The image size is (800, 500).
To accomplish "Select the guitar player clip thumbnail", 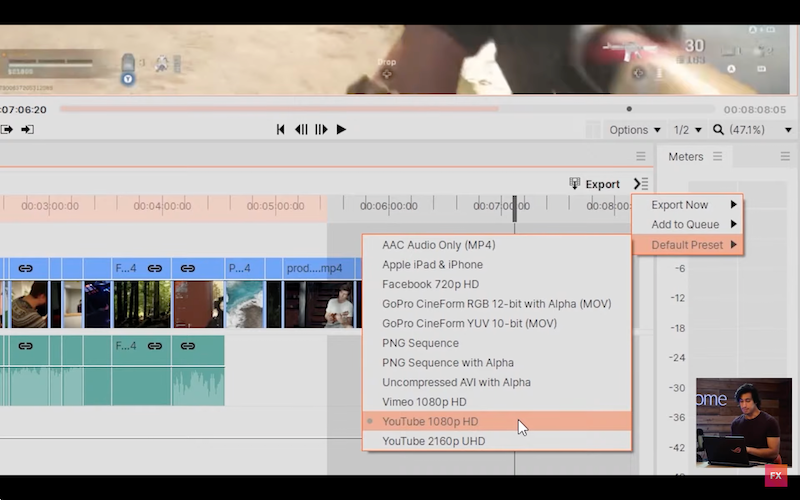I will tap(320, 304).
